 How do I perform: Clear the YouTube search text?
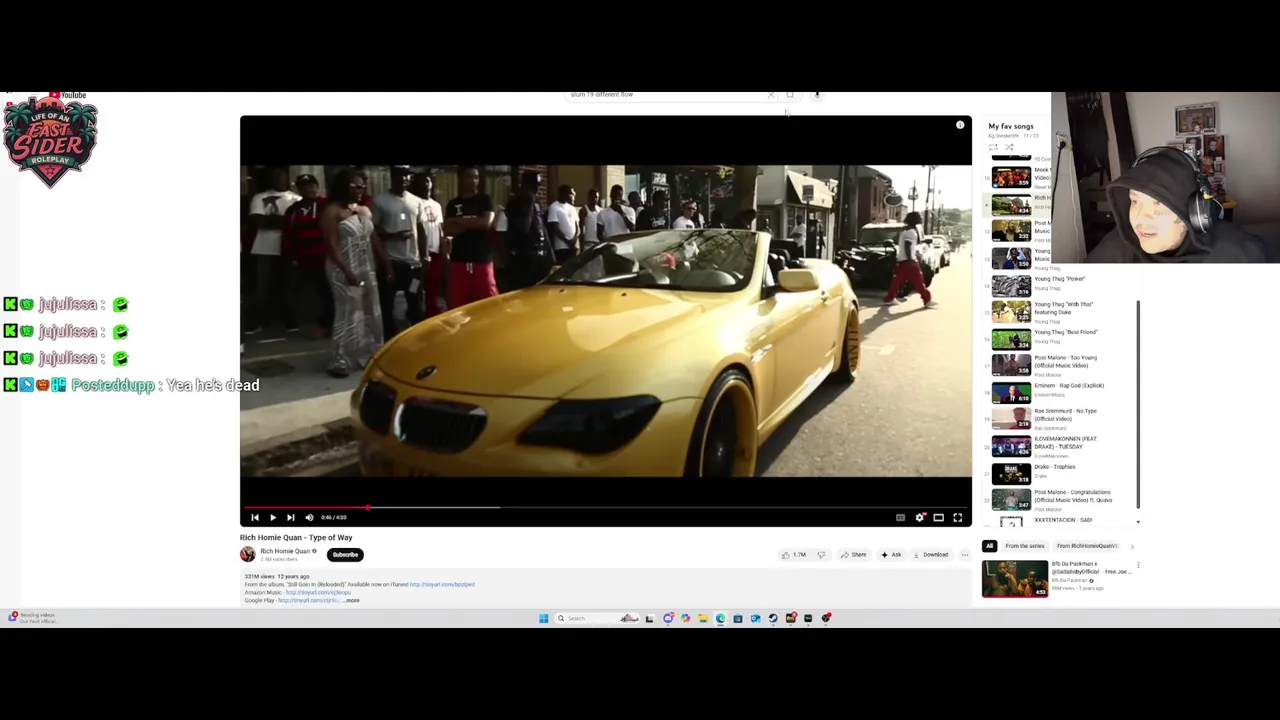point(771,95)
